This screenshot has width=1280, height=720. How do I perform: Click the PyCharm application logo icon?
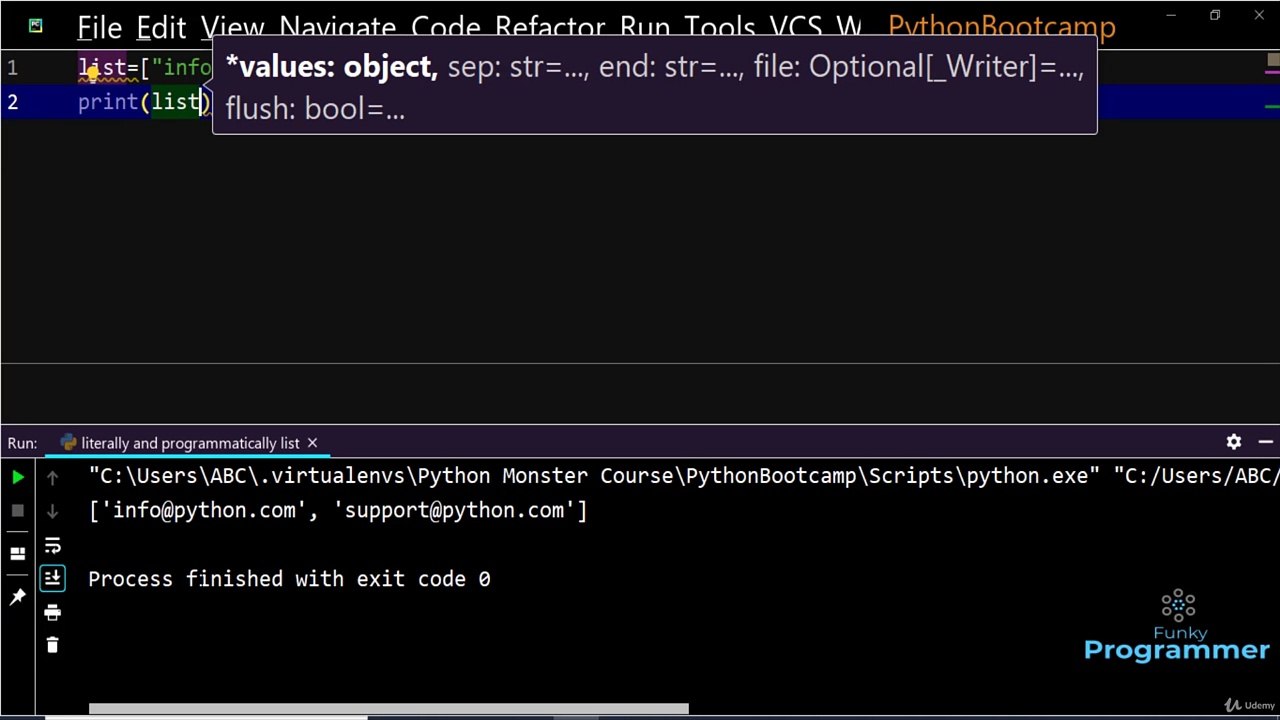36,26
